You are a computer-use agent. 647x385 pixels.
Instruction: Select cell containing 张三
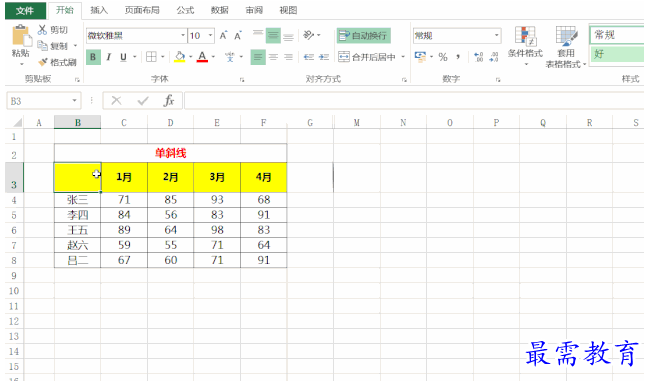[78, 200]
